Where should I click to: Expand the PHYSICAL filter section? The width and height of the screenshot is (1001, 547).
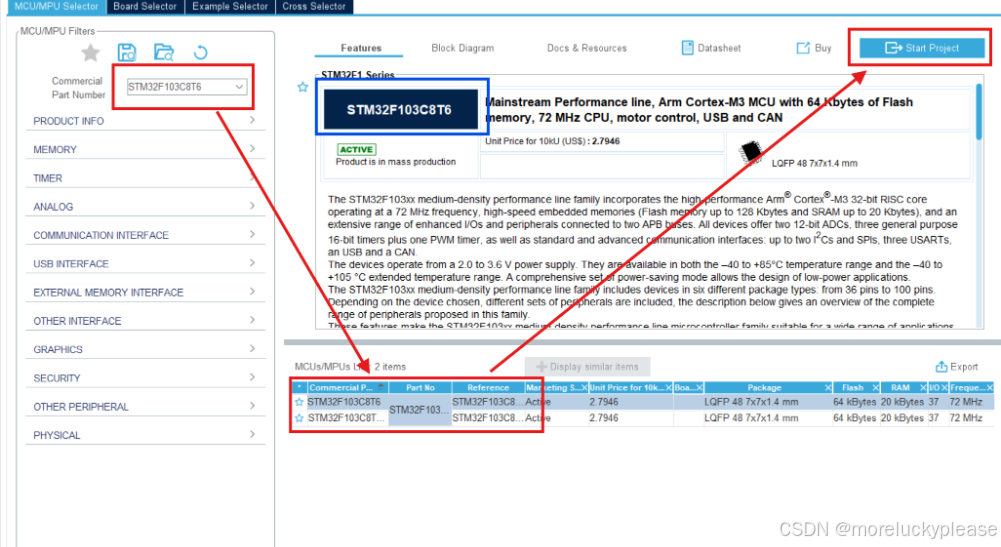coord(145,435)
